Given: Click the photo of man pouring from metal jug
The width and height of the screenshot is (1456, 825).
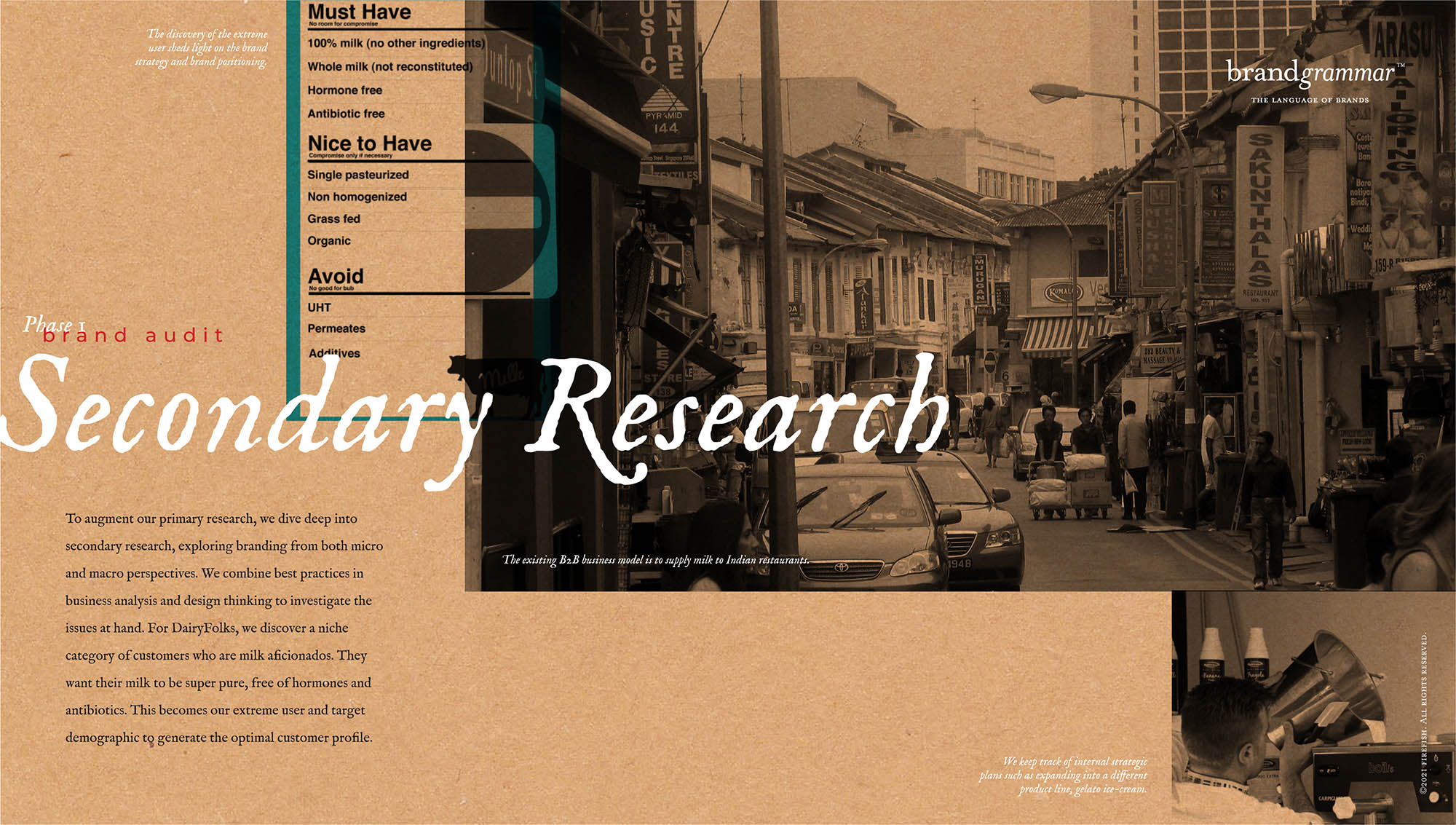Looking at the screenshot, I should [1313, 707].
